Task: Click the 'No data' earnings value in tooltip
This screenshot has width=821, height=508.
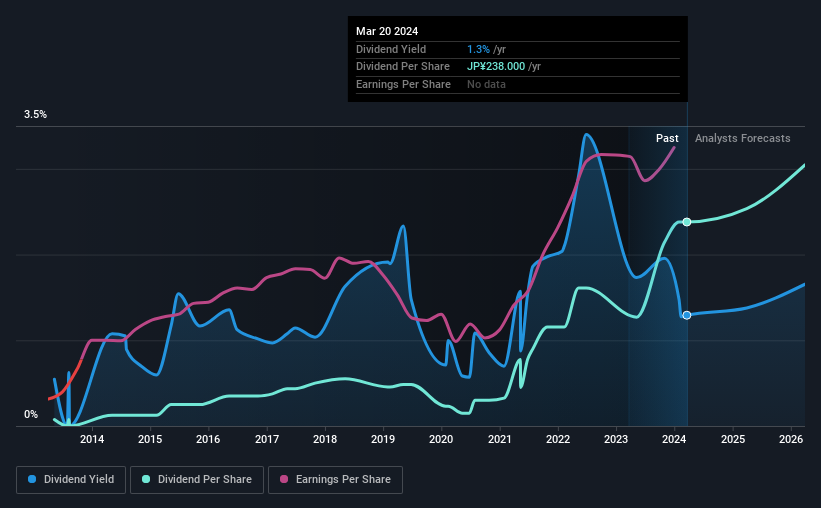Action: coord(486,84)
